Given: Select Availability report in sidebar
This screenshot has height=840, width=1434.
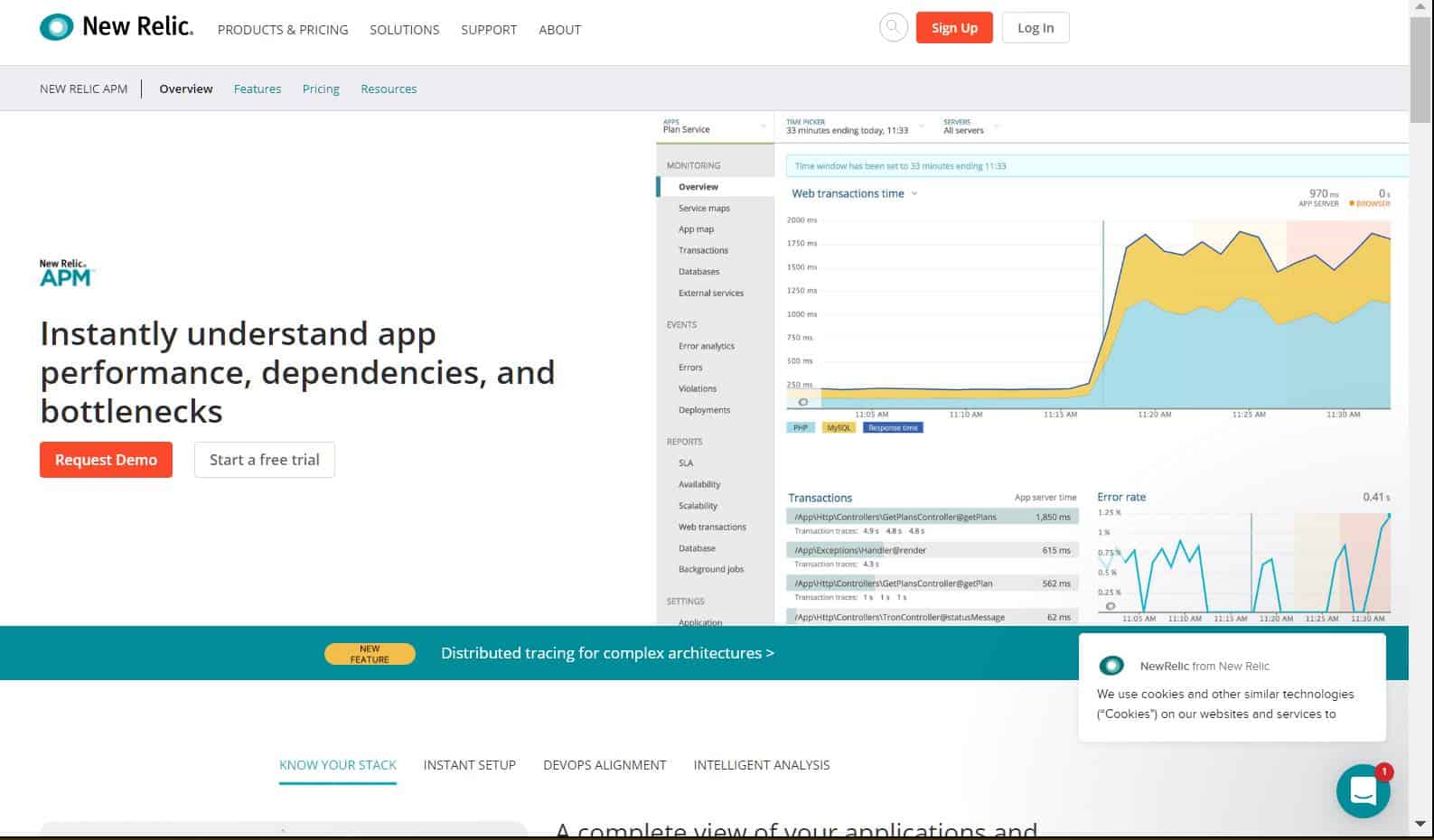Looking at the screenshot, I should point(699,484).
